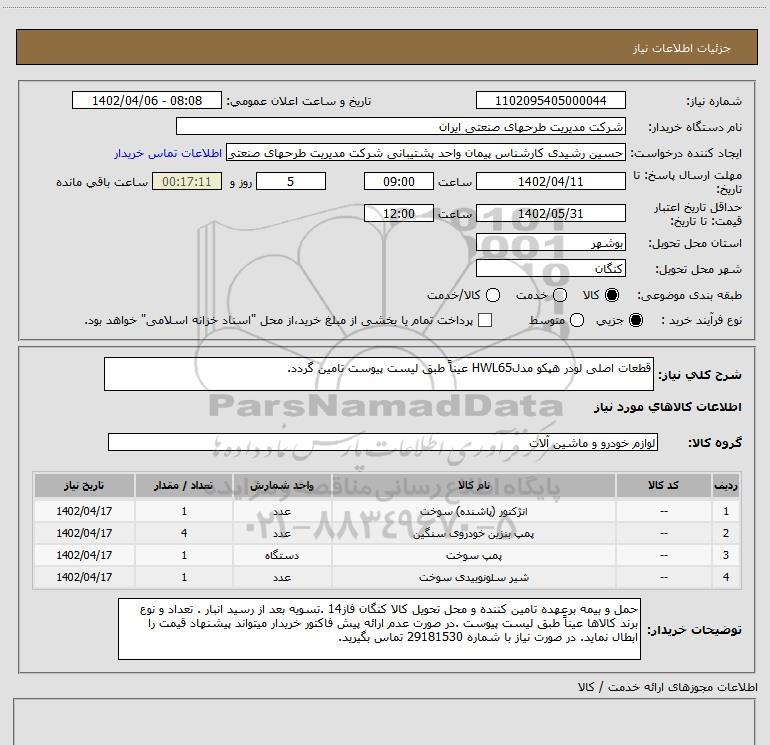Viewport: 770px width, 745px height.
Task: Click the واحد شمارش column header
Action: (282, 485)
